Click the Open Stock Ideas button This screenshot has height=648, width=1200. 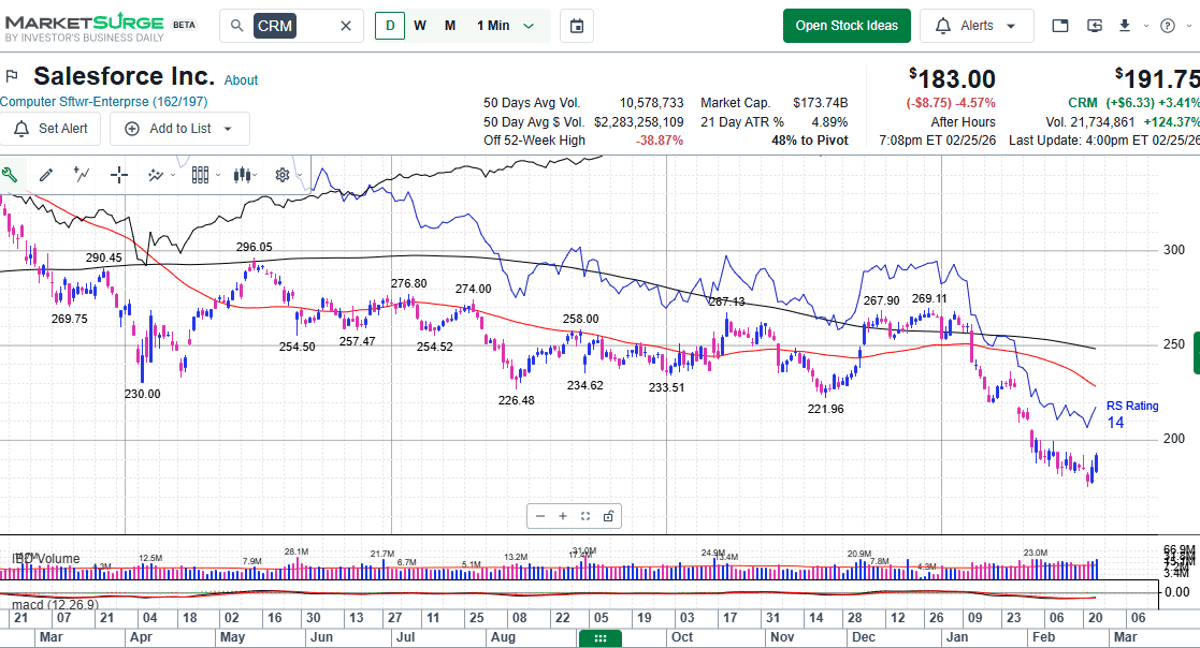tap(847, 25)
